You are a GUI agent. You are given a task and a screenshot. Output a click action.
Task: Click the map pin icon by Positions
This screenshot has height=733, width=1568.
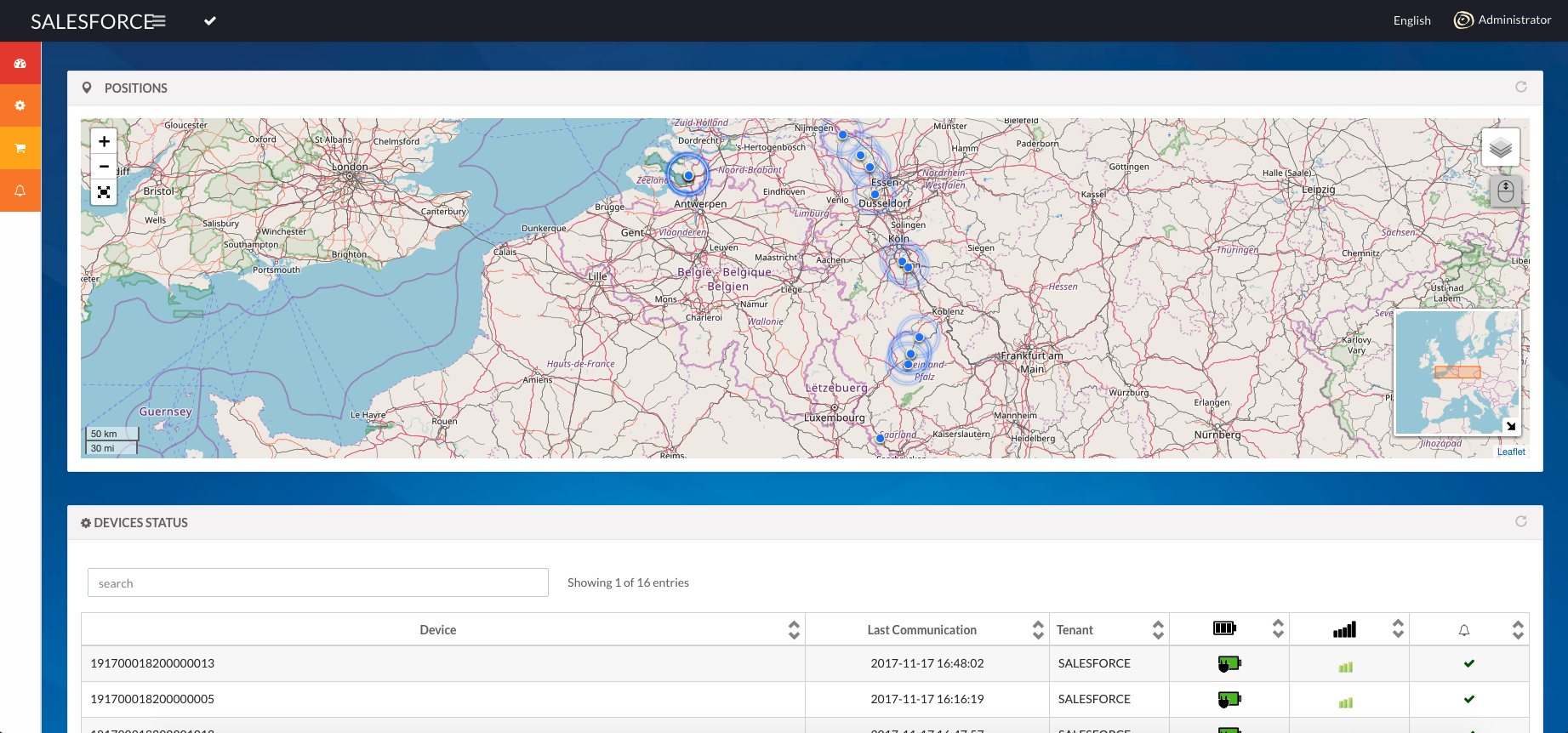[x=87, y=88]
